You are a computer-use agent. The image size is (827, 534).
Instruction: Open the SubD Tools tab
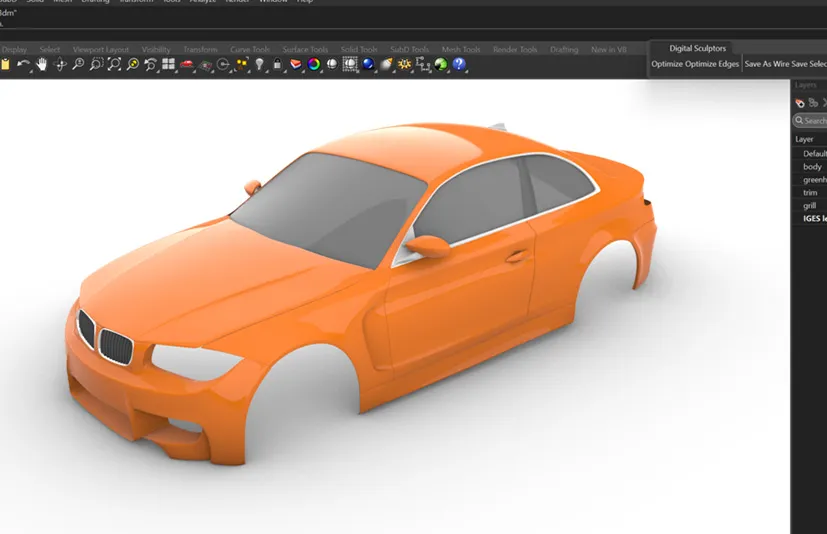409,49
